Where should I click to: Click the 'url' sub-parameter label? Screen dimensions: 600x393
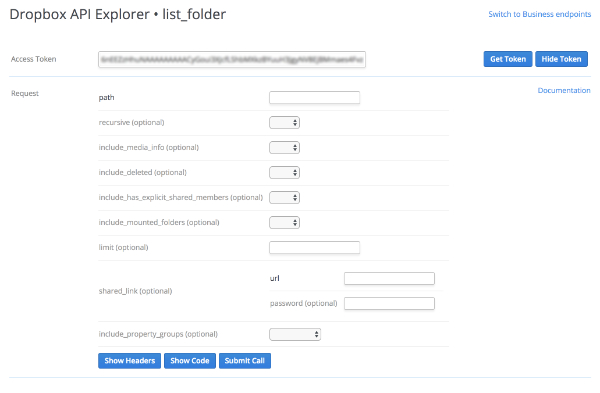point(274,278)
